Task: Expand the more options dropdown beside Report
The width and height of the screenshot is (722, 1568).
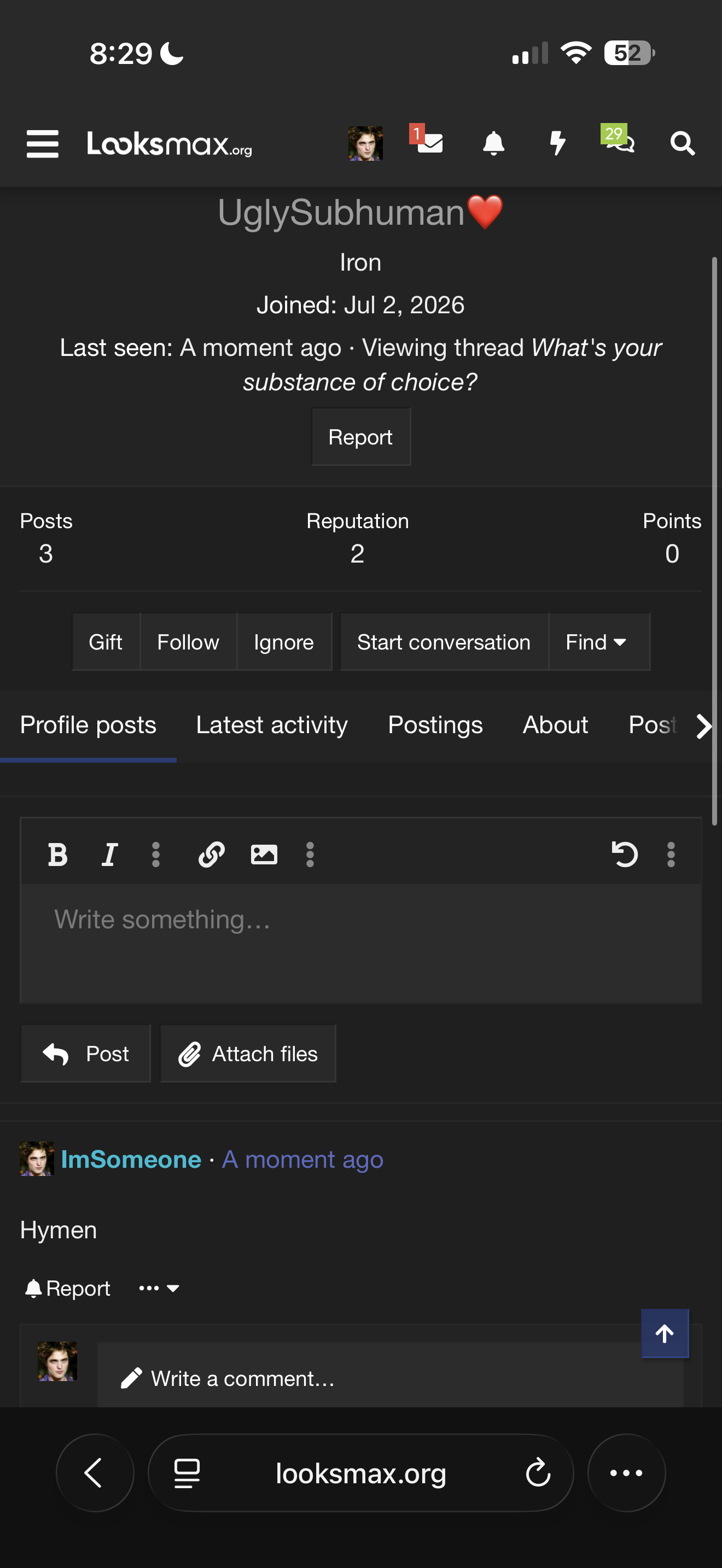Action: tap(158, 1288)
